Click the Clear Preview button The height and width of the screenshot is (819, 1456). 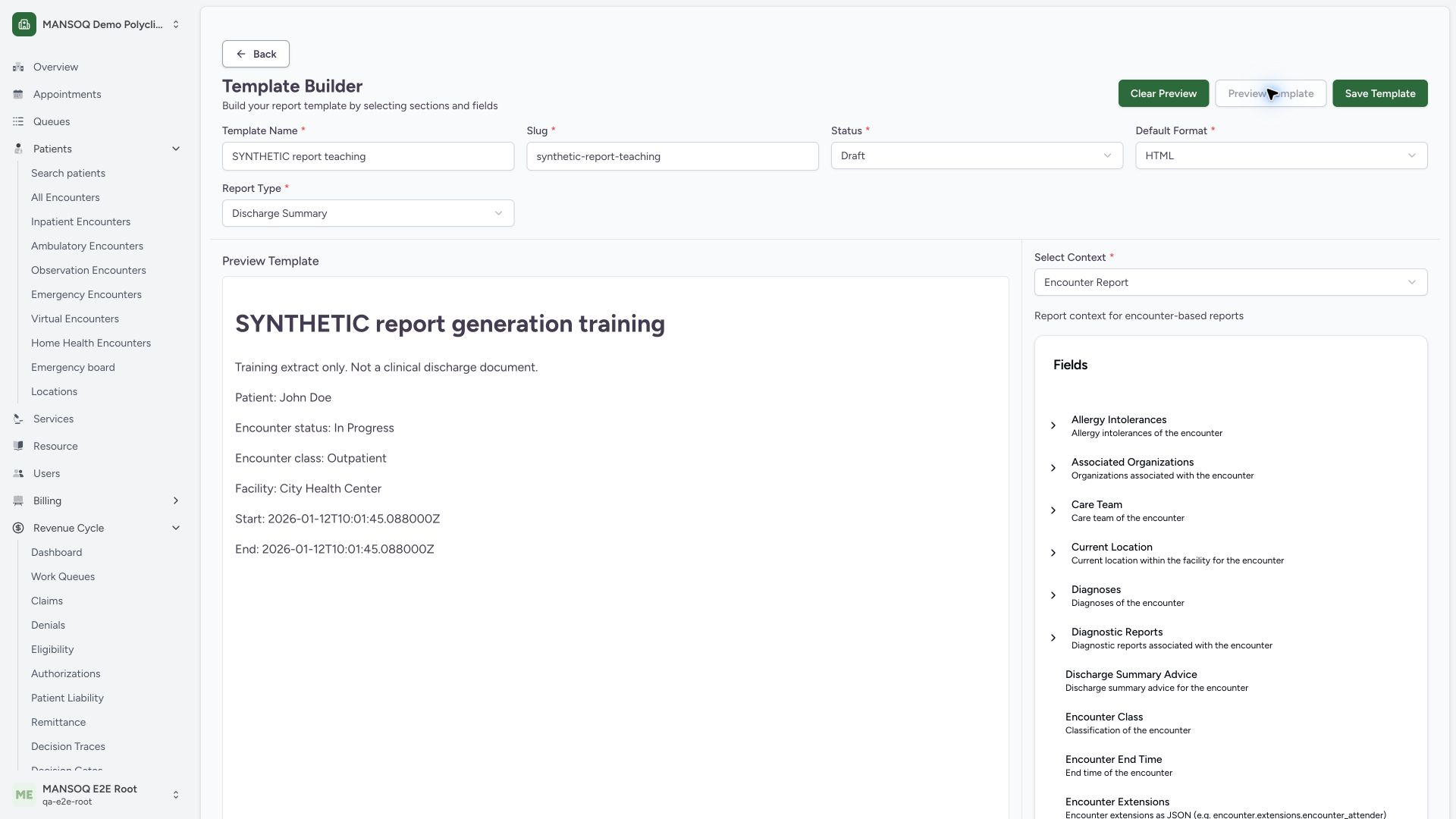[x=1163, y=93]
